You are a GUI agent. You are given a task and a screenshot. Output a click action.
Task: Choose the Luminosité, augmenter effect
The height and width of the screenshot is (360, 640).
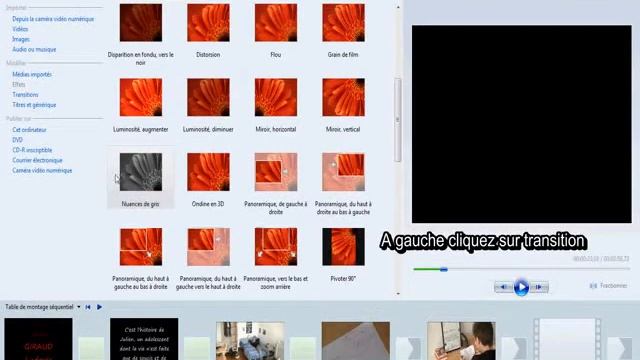tap(140, 98)
